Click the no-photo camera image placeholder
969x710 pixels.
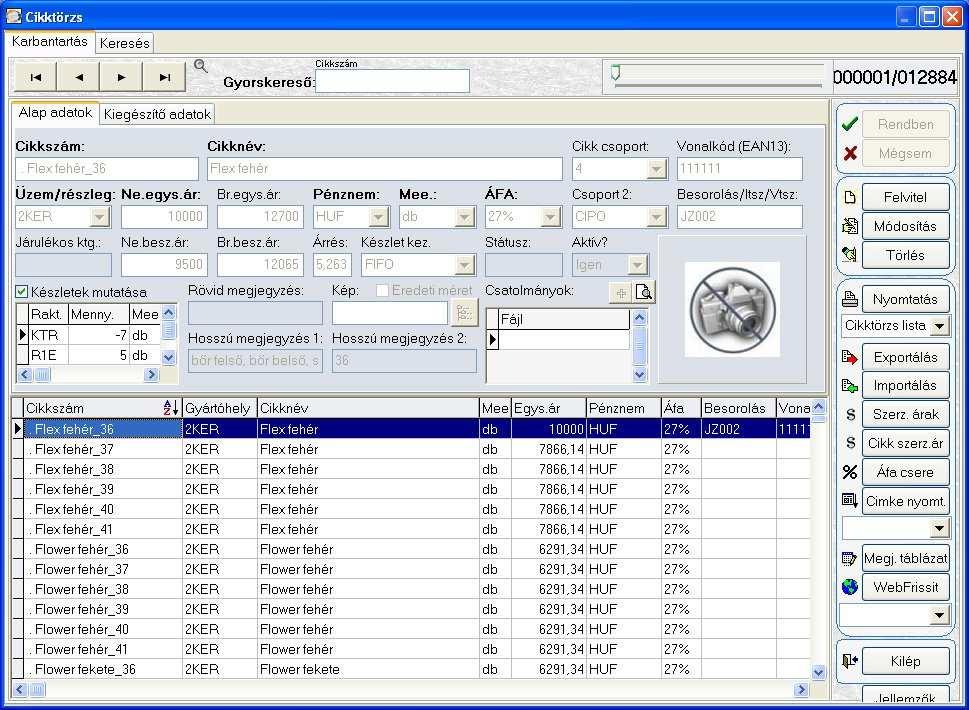click(732, 309)
